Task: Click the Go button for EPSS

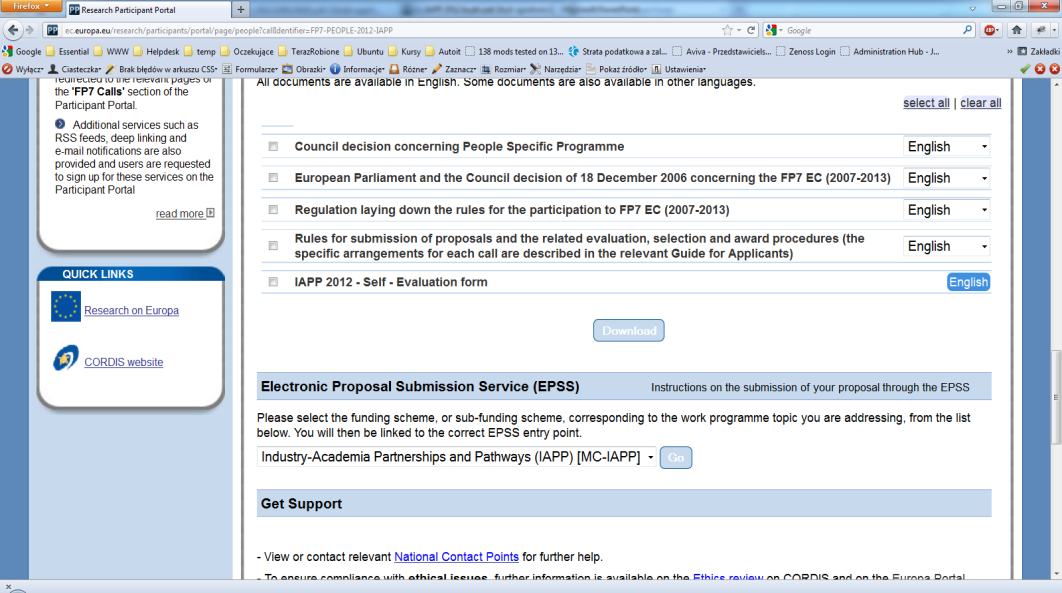Action: pos(676,458)
